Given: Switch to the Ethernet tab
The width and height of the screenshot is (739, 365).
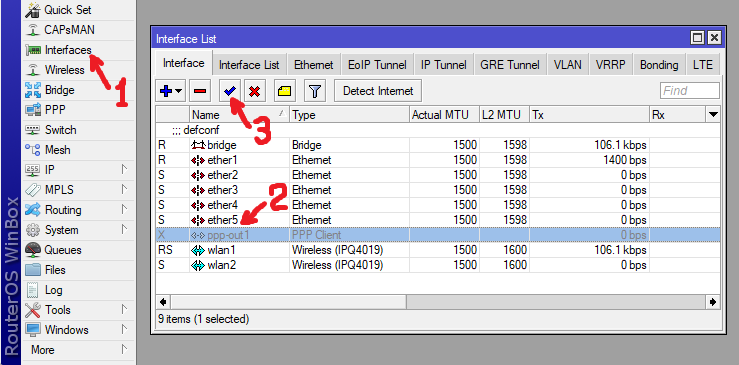Looking at the screenshot, I should point(313,65).
